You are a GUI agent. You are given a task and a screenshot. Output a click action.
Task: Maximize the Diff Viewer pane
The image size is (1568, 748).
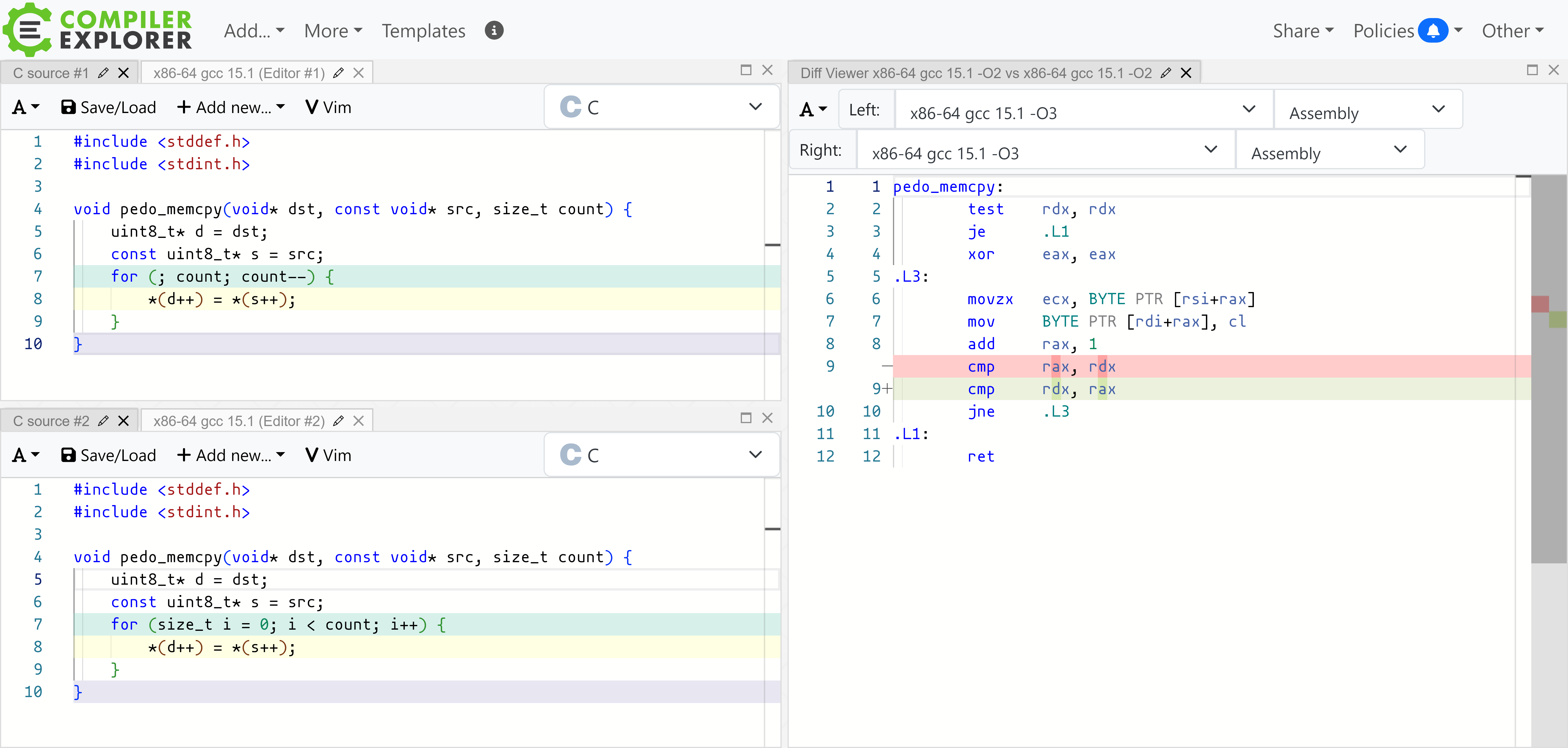[1532, 70]
